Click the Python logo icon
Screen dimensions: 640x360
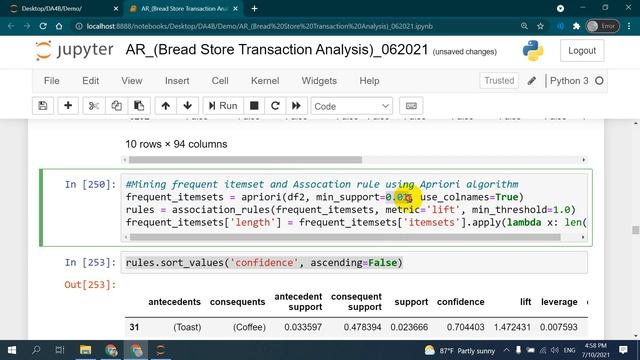533,51
